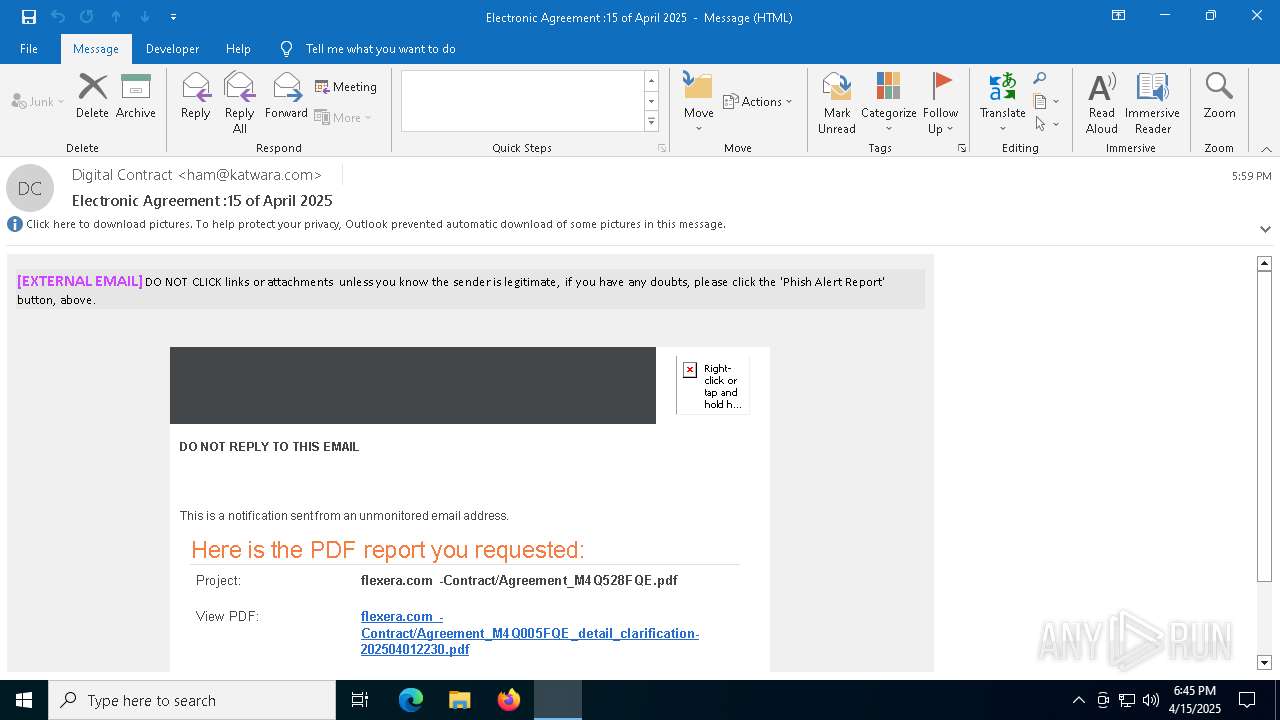Click the message body scrollbar thumb

coord(1264,426)
